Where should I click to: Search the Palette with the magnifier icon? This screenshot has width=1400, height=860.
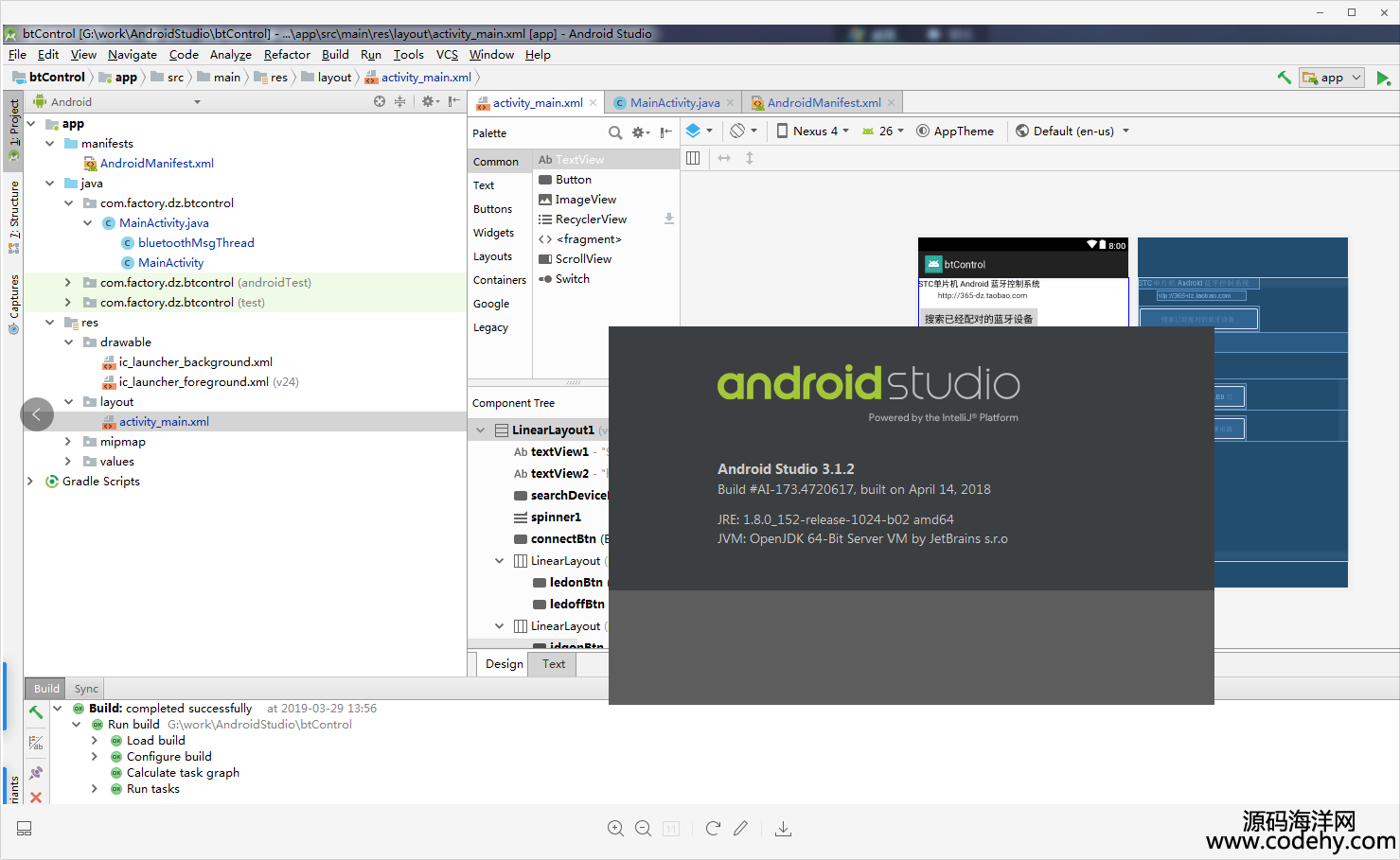[615, 132]
